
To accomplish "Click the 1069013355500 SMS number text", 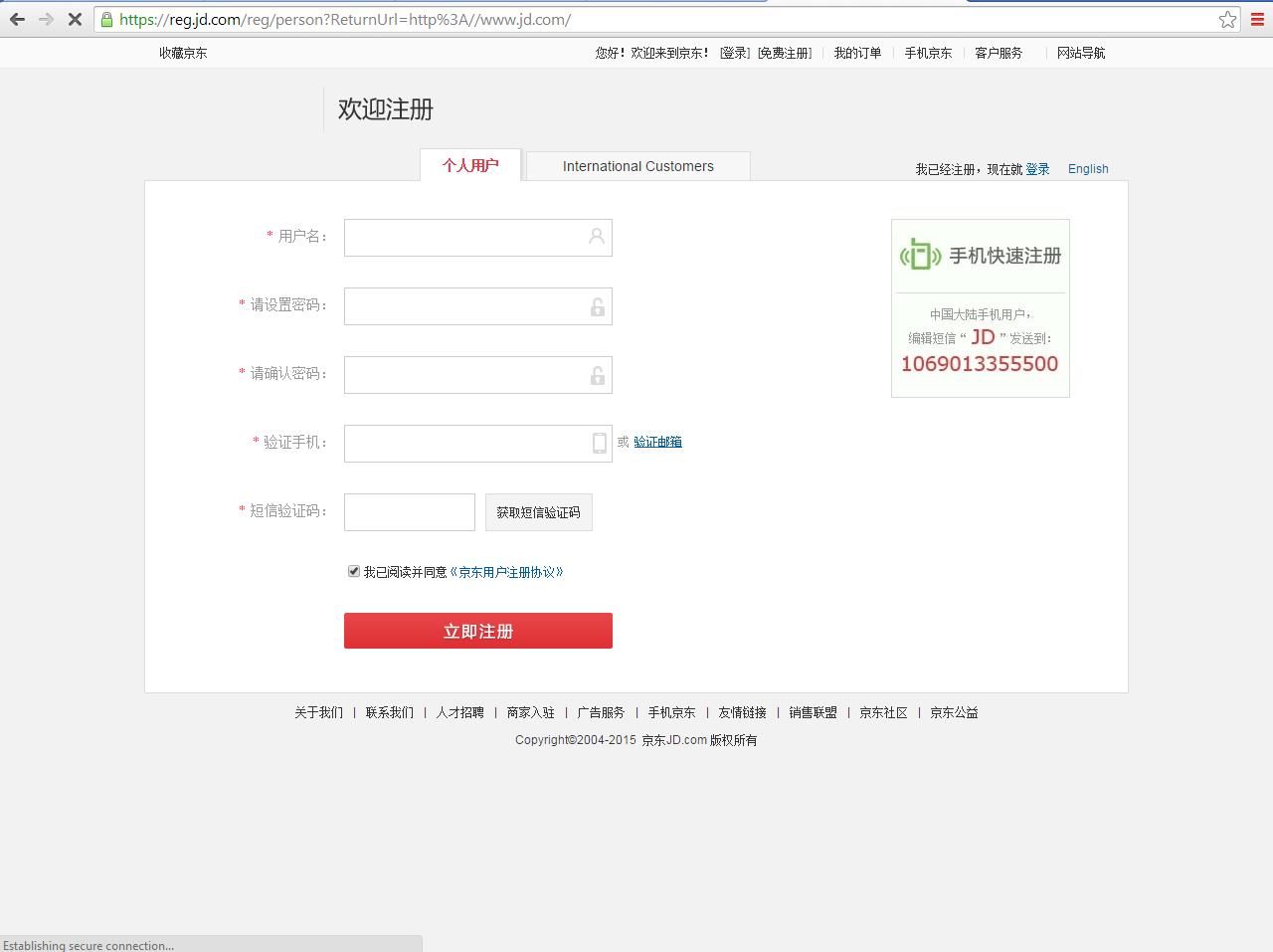I will 980,364.
